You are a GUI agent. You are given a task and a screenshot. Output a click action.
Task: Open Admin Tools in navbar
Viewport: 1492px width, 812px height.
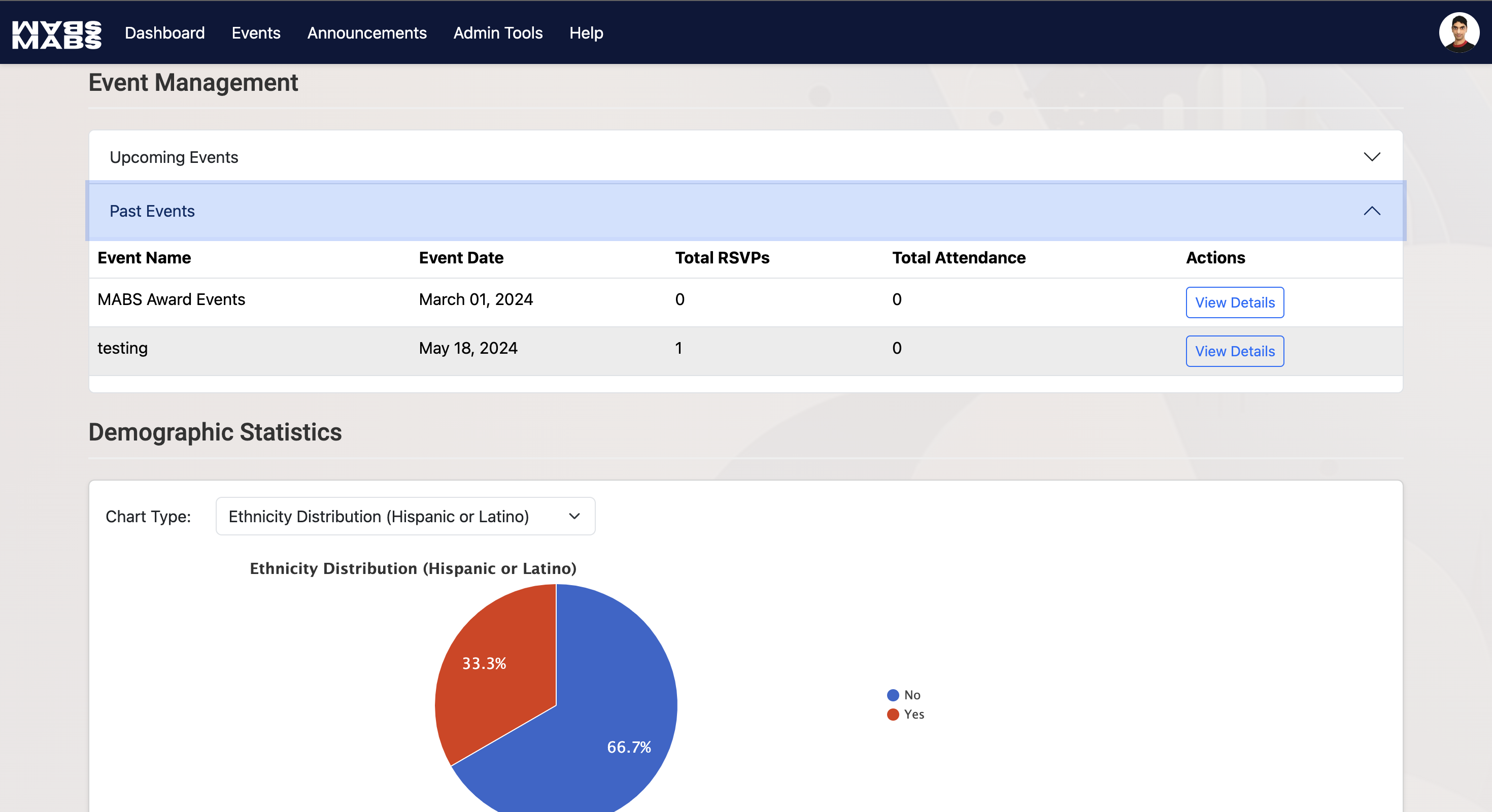(x=497, y=33)
